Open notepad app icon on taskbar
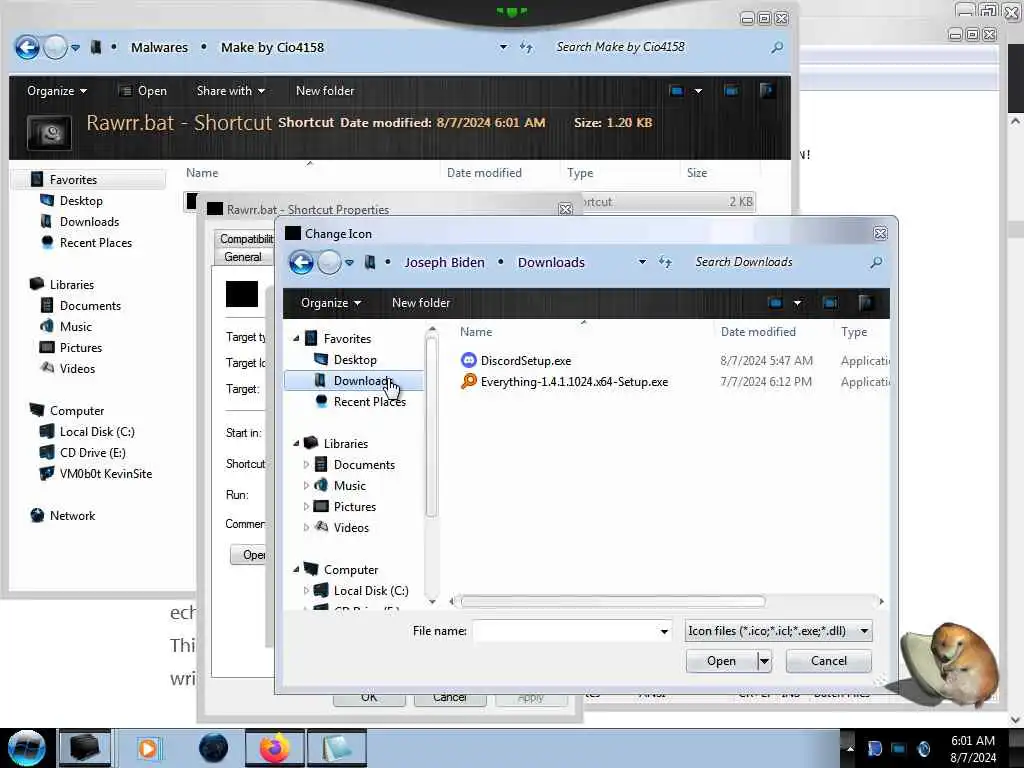1024x768 pixels. click(x=336, y=748)
